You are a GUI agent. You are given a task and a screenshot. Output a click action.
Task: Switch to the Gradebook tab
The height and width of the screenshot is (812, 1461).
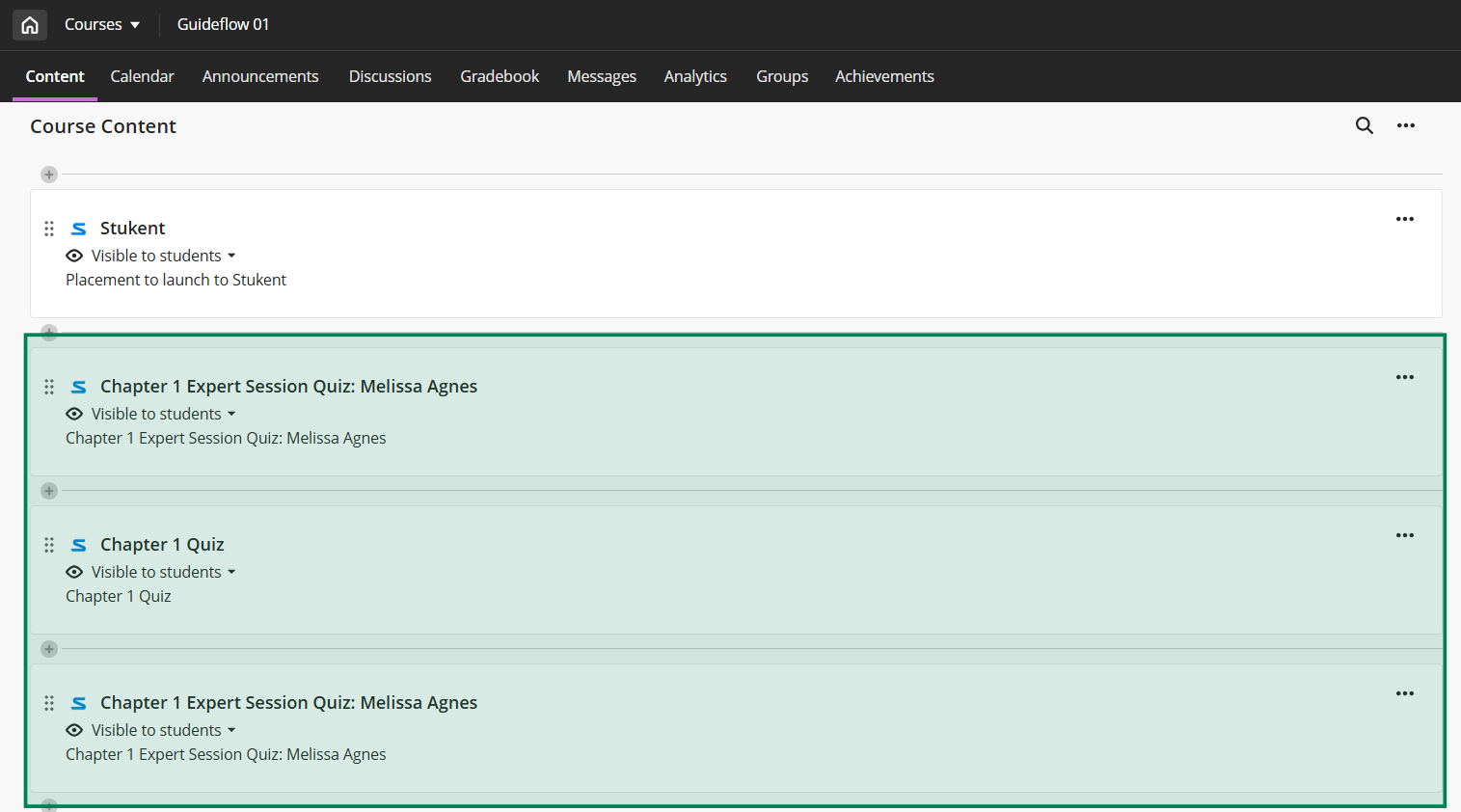(499, 76)
